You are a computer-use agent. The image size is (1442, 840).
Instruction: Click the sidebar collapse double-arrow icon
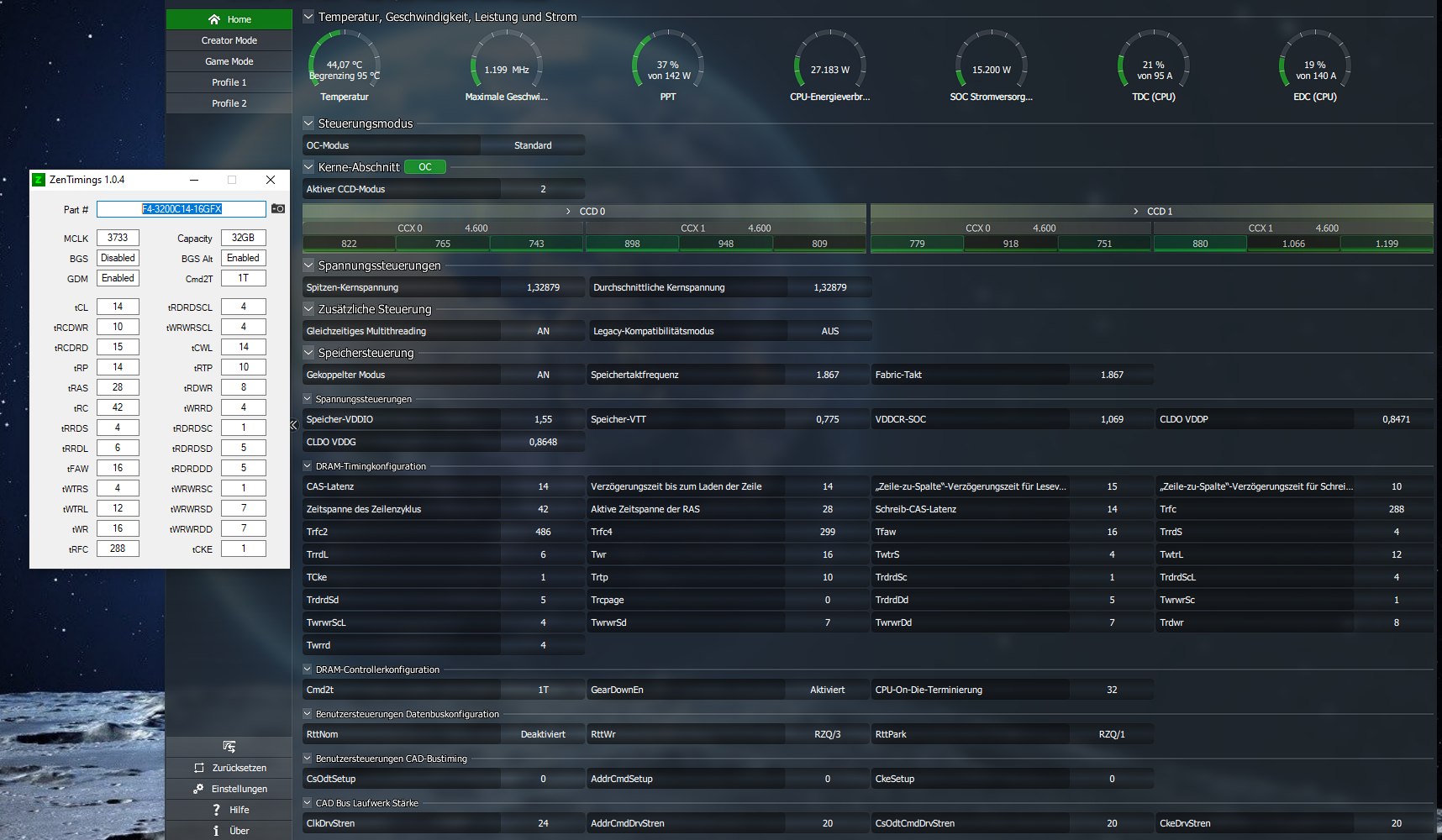(x=294, y=425)
